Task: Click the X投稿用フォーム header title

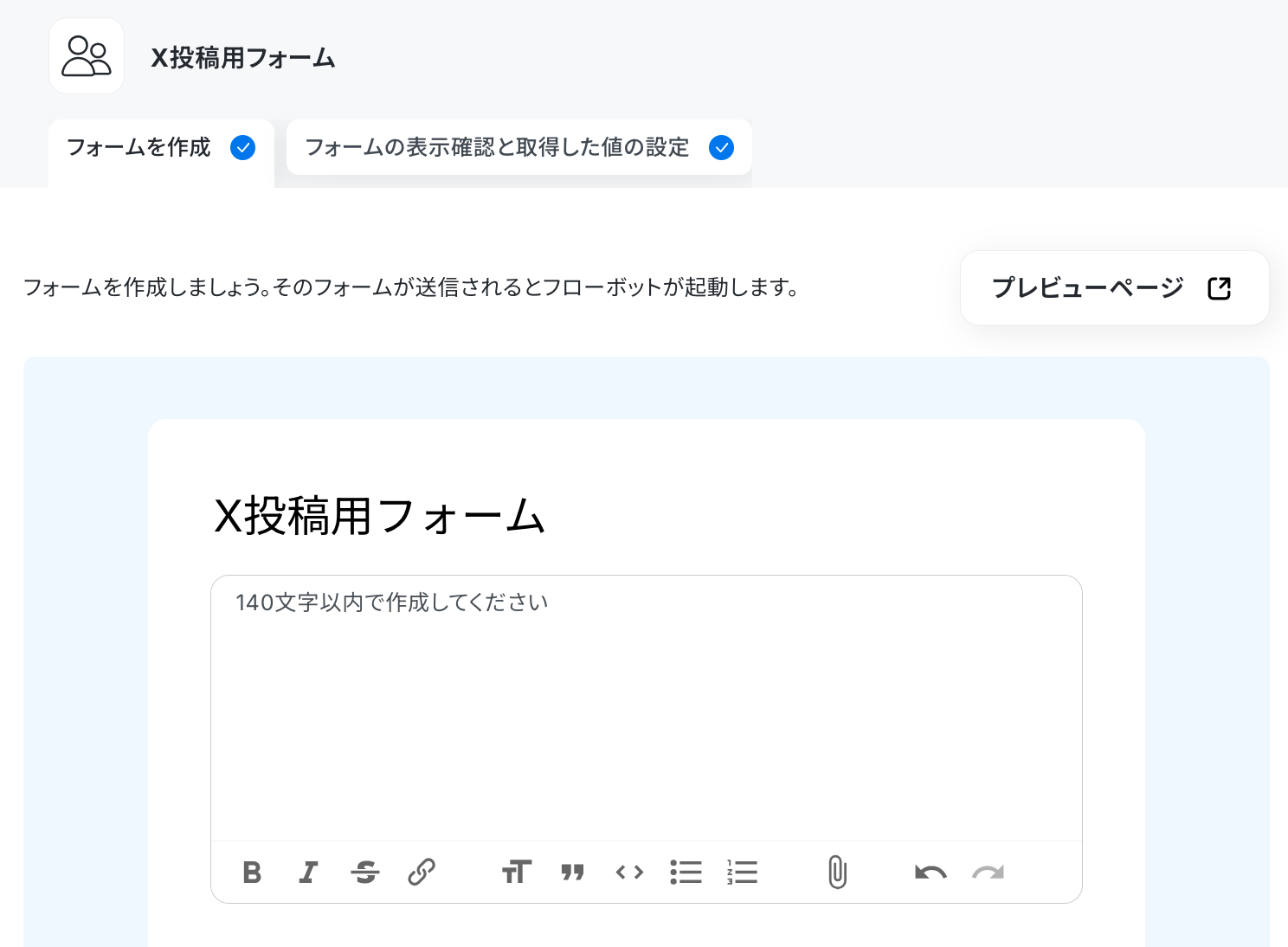Action: click(x=243, y=58)
